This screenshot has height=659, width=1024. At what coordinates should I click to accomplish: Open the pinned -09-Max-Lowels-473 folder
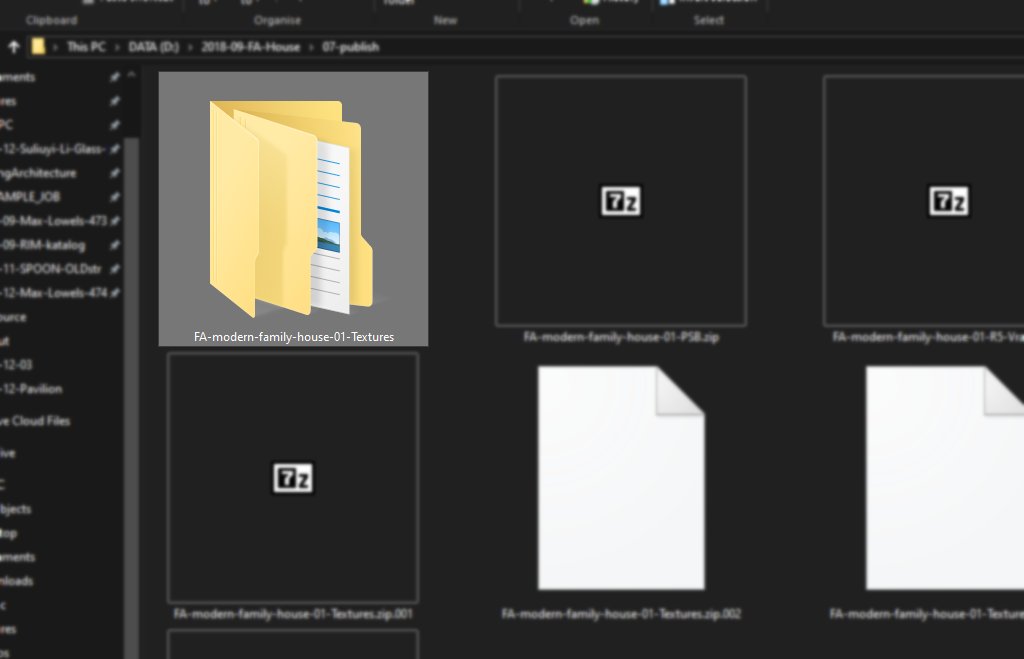53,221
